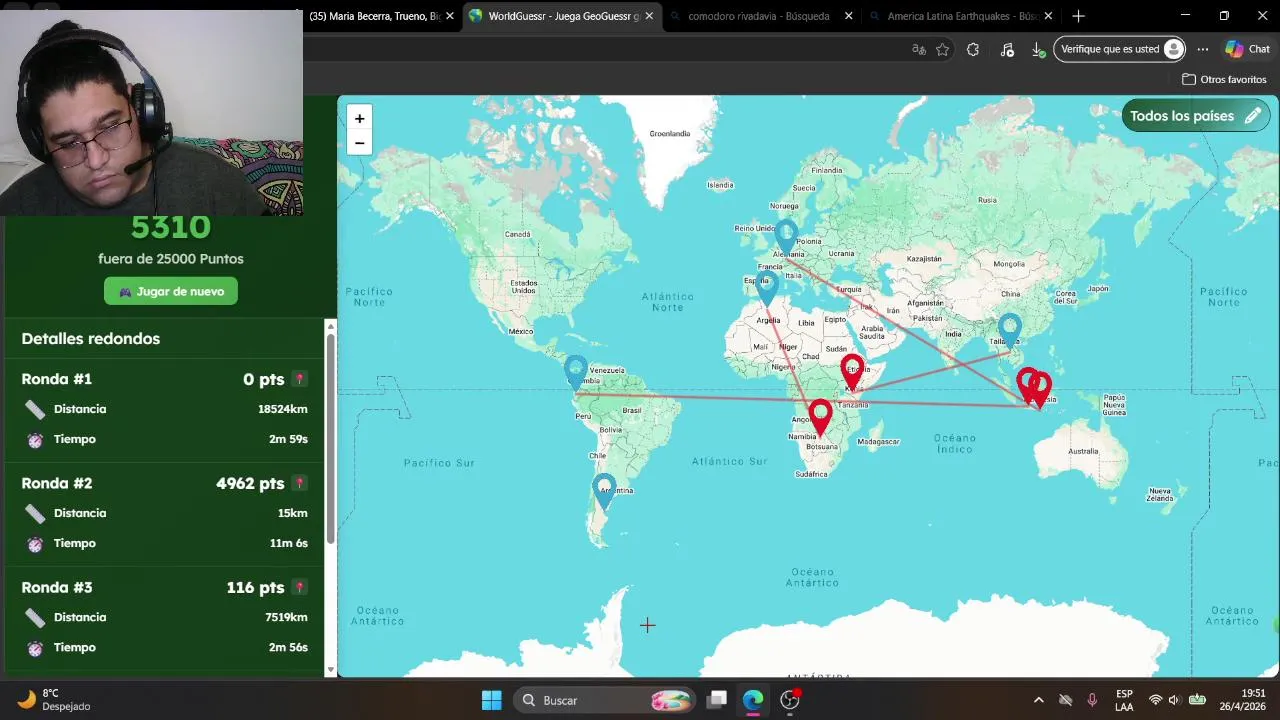Click the Detalles redondos heading
The image size is (1280, 720).
91,338
